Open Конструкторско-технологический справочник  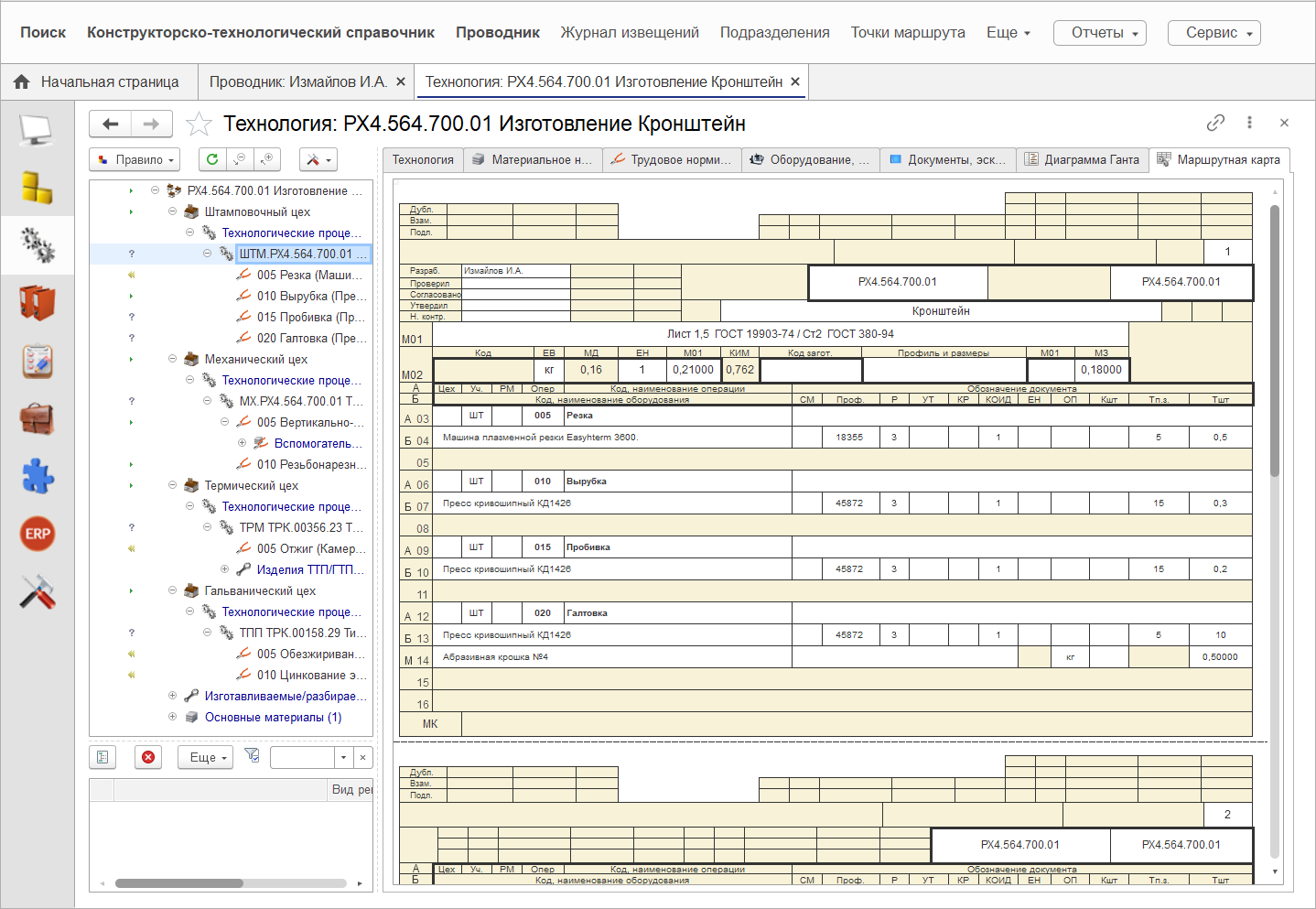coord(261,32)
